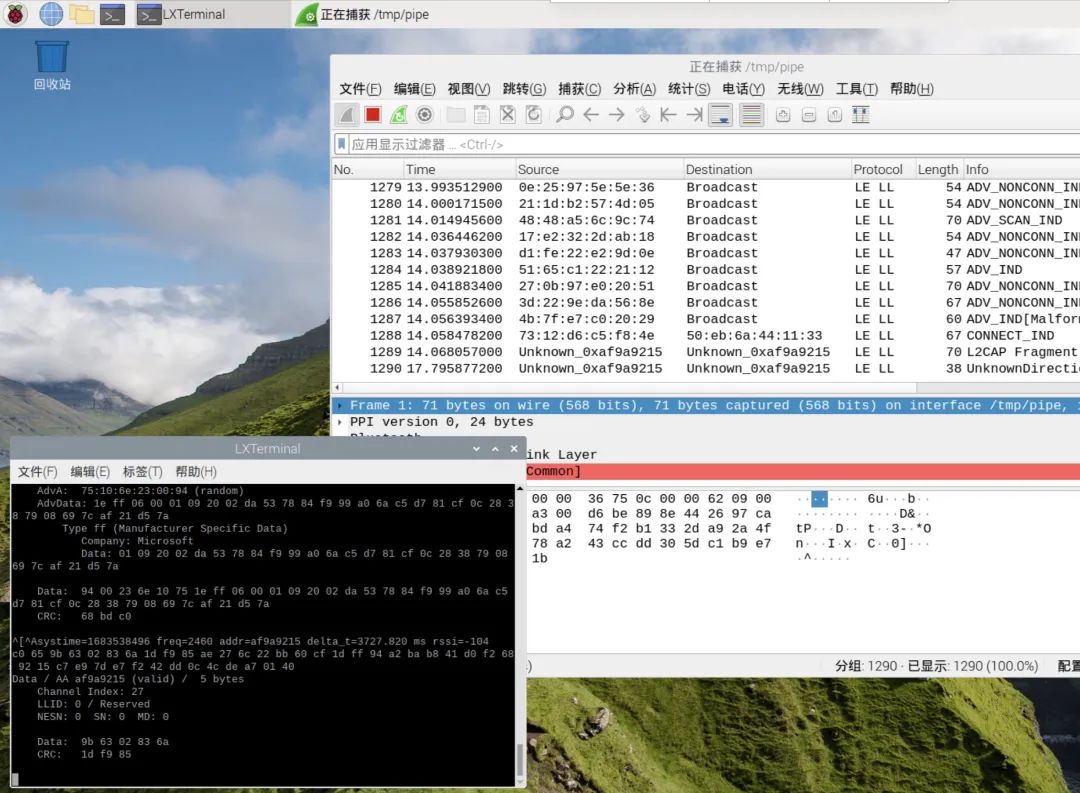Click the go to specified packet icon

click(x=643, y=115)
